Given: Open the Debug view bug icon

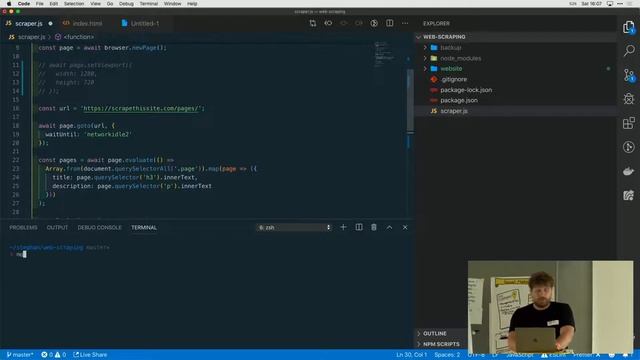Looking at the screenshot, I should (x=629, y=99).
